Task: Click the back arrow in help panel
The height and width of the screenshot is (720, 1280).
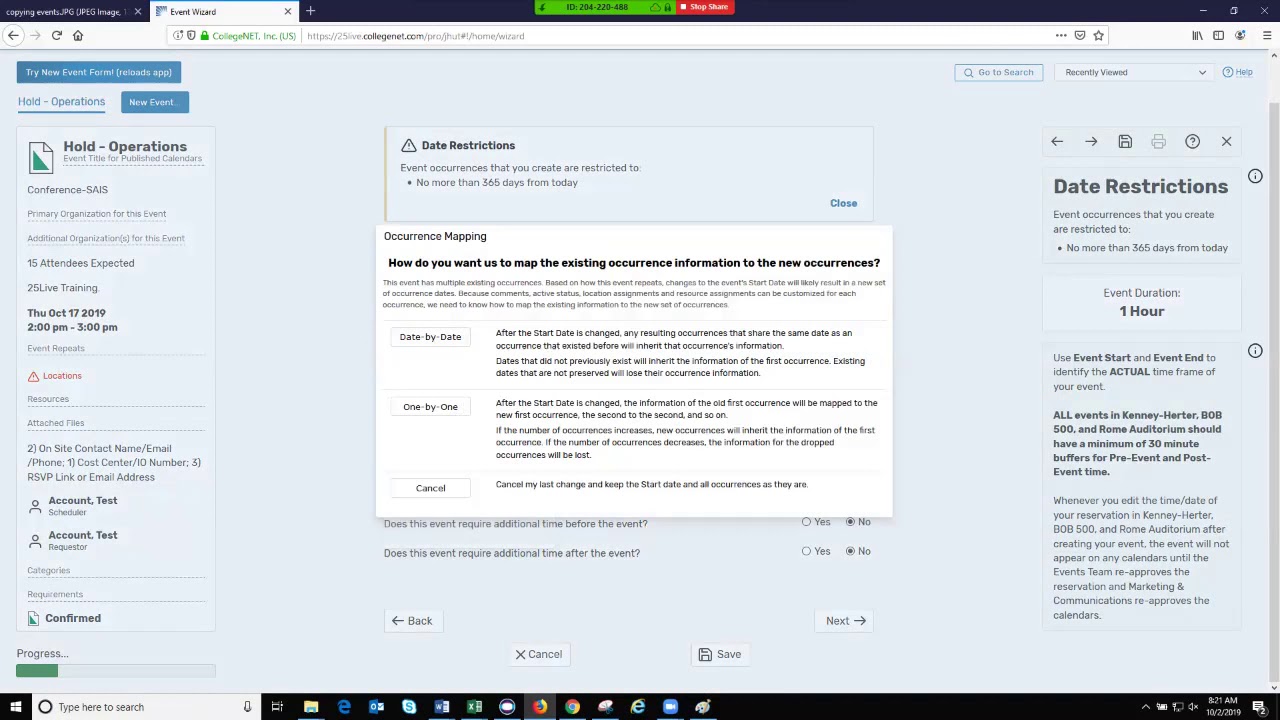Action: click(x=1057, y=142)
